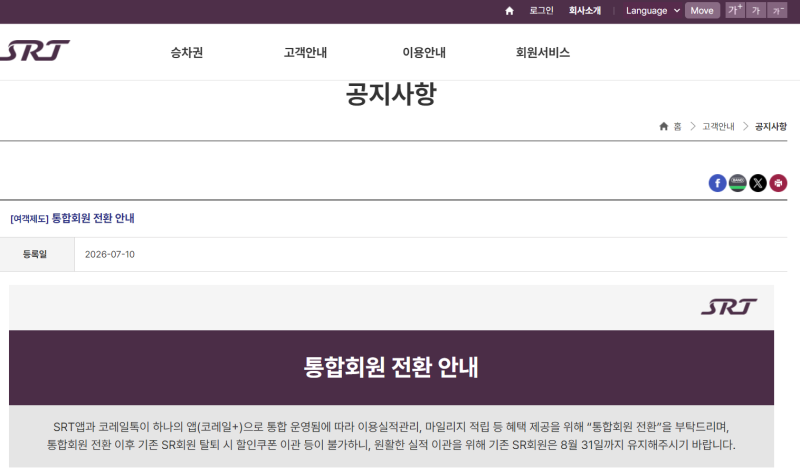Click the 공지사항 page heading
The image size is (800, 468).
tap(391, 94)
